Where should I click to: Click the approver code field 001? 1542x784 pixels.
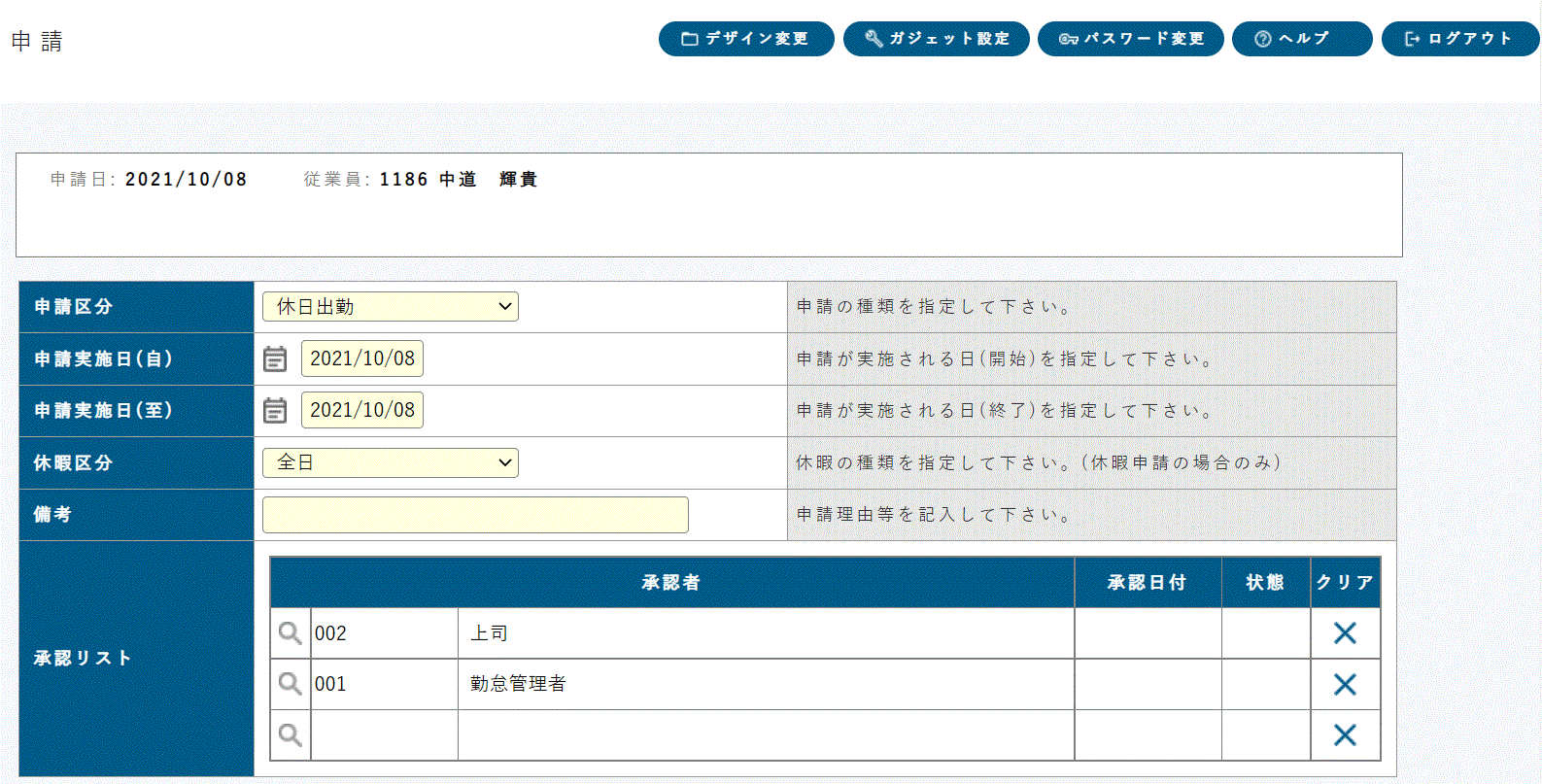click(x=384, y=684)
